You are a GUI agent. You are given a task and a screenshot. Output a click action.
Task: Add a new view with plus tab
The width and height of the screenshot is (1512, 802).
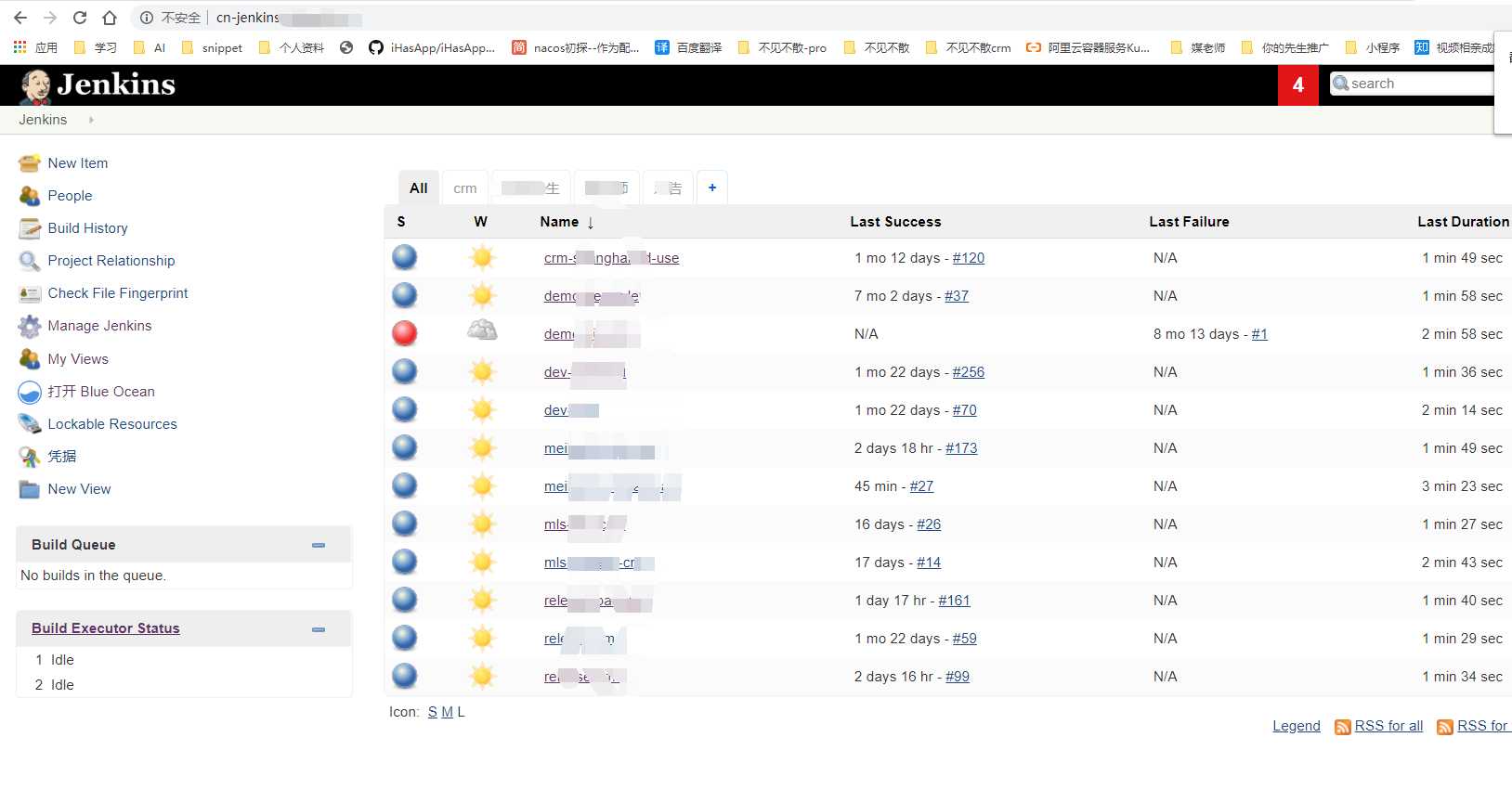[712, 188]
